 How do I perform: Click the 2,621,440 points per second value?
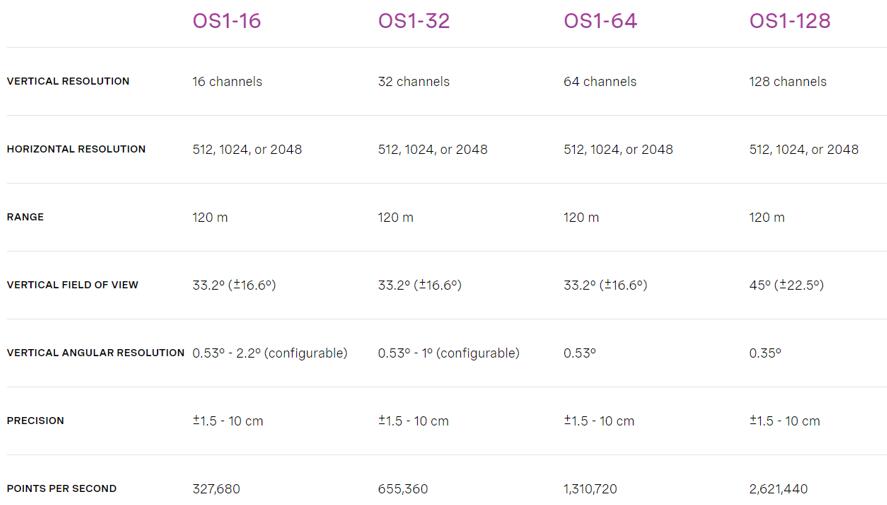pyautogui.click(x=778, y=489)
